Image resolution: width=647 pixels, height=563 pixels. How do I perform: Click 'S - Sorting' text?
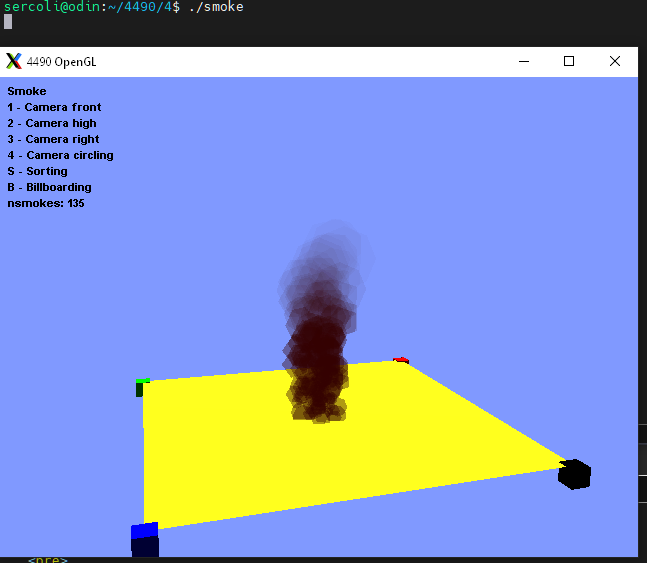pyautogui.click(x=37, y=171)
